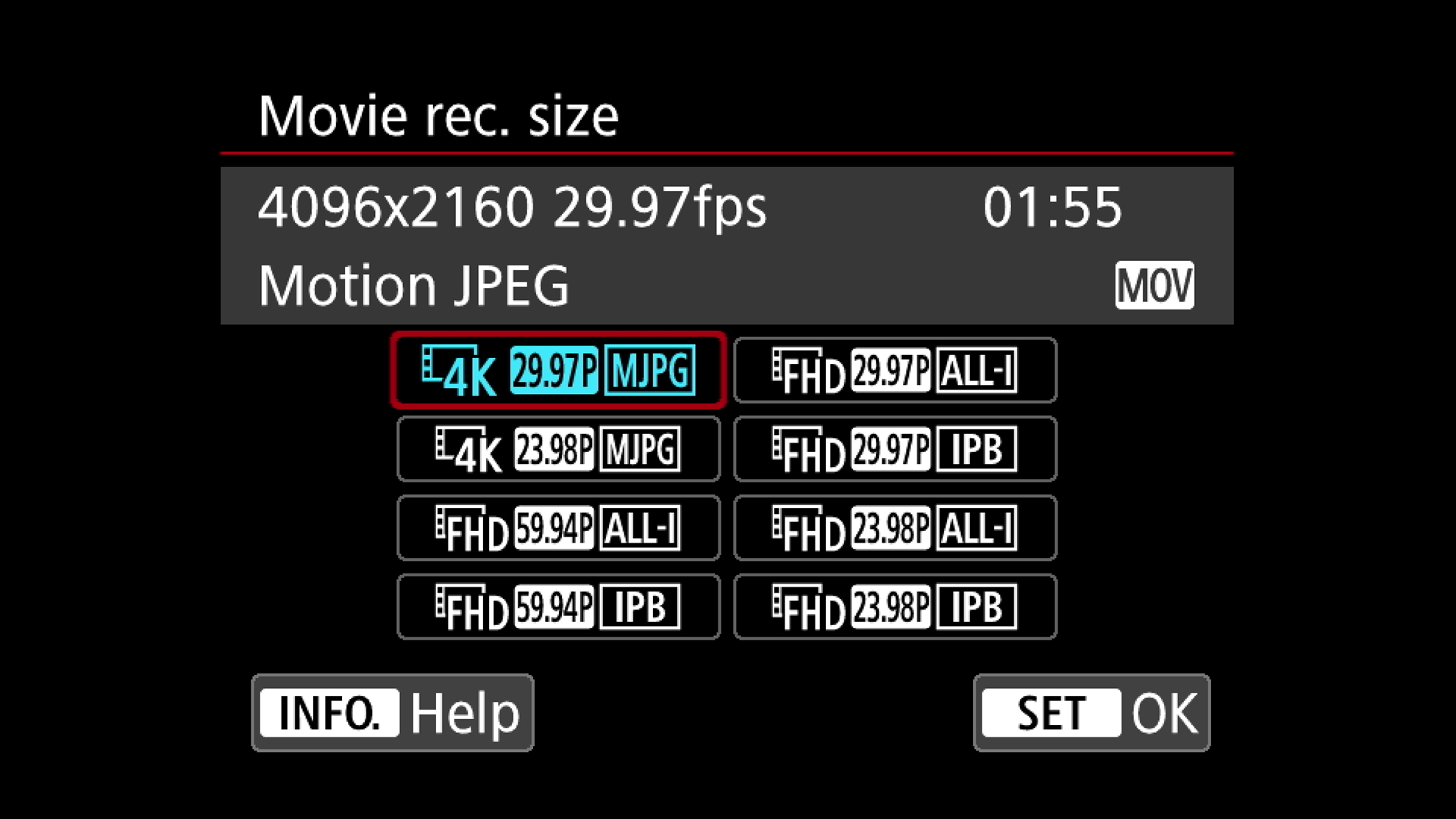
Task: Confirm selection with SET OK button
Action: pyautogui.click(x=1091, y=712)
